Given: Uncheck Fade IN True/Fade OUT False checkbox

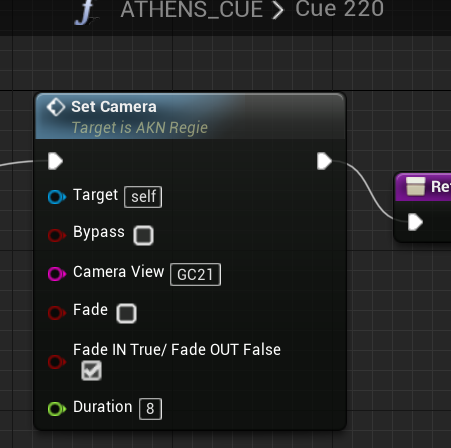Looking at the screenshot, I should (x=91, y=370).
